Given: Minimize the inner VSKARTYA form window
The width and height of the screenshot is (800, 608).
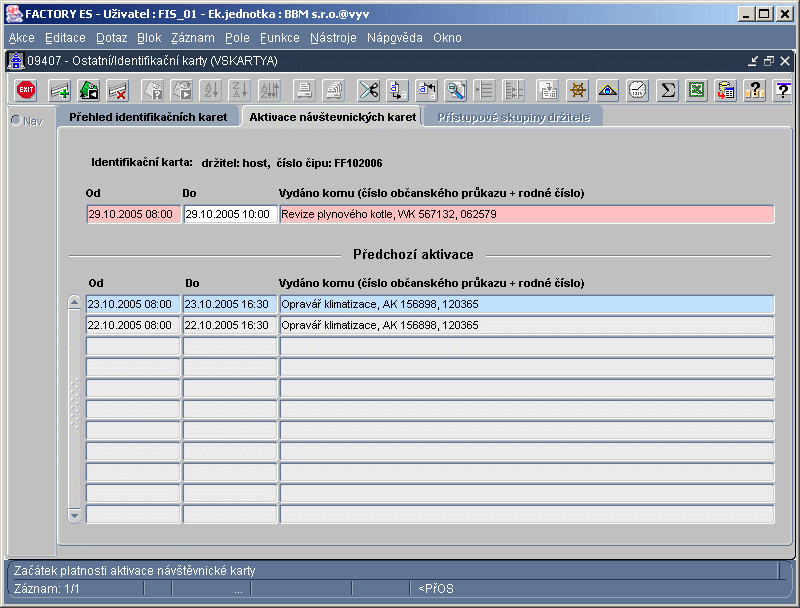Looking at the screenshot, I should pos(753,61).
